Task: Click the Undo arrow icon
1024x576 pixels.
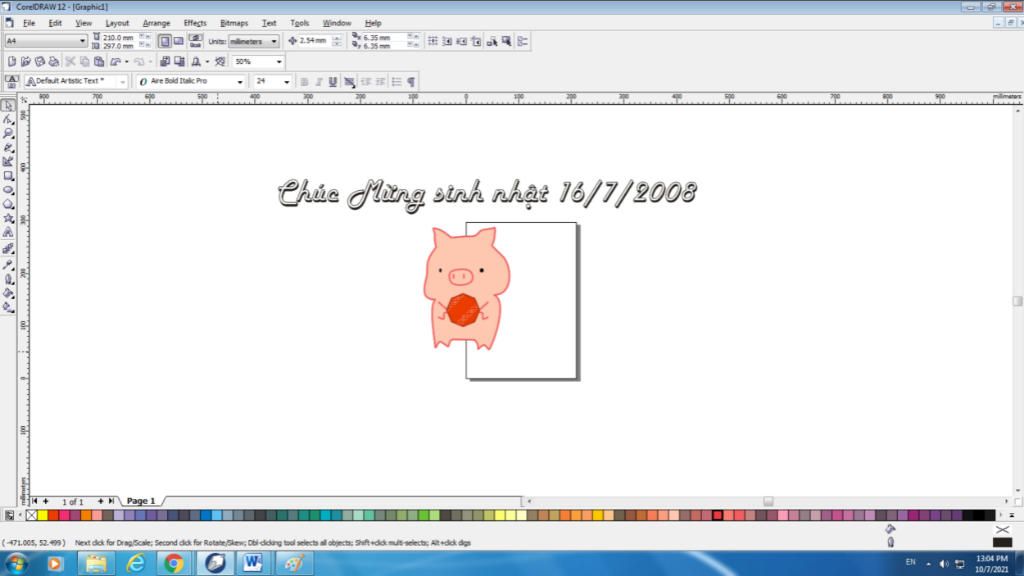Action: click(x=116, y=61)
